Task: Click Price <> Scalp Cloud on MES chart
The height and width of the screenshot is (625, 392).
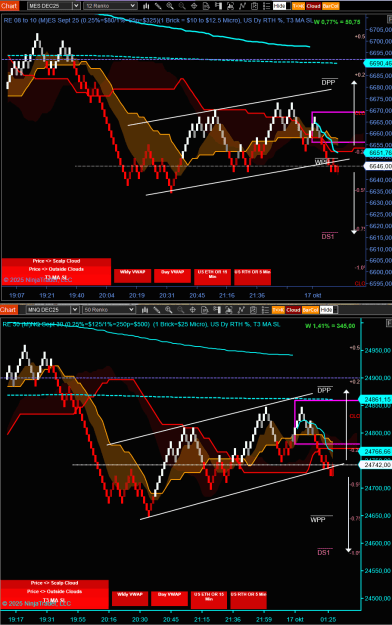Action: [56, 261]
